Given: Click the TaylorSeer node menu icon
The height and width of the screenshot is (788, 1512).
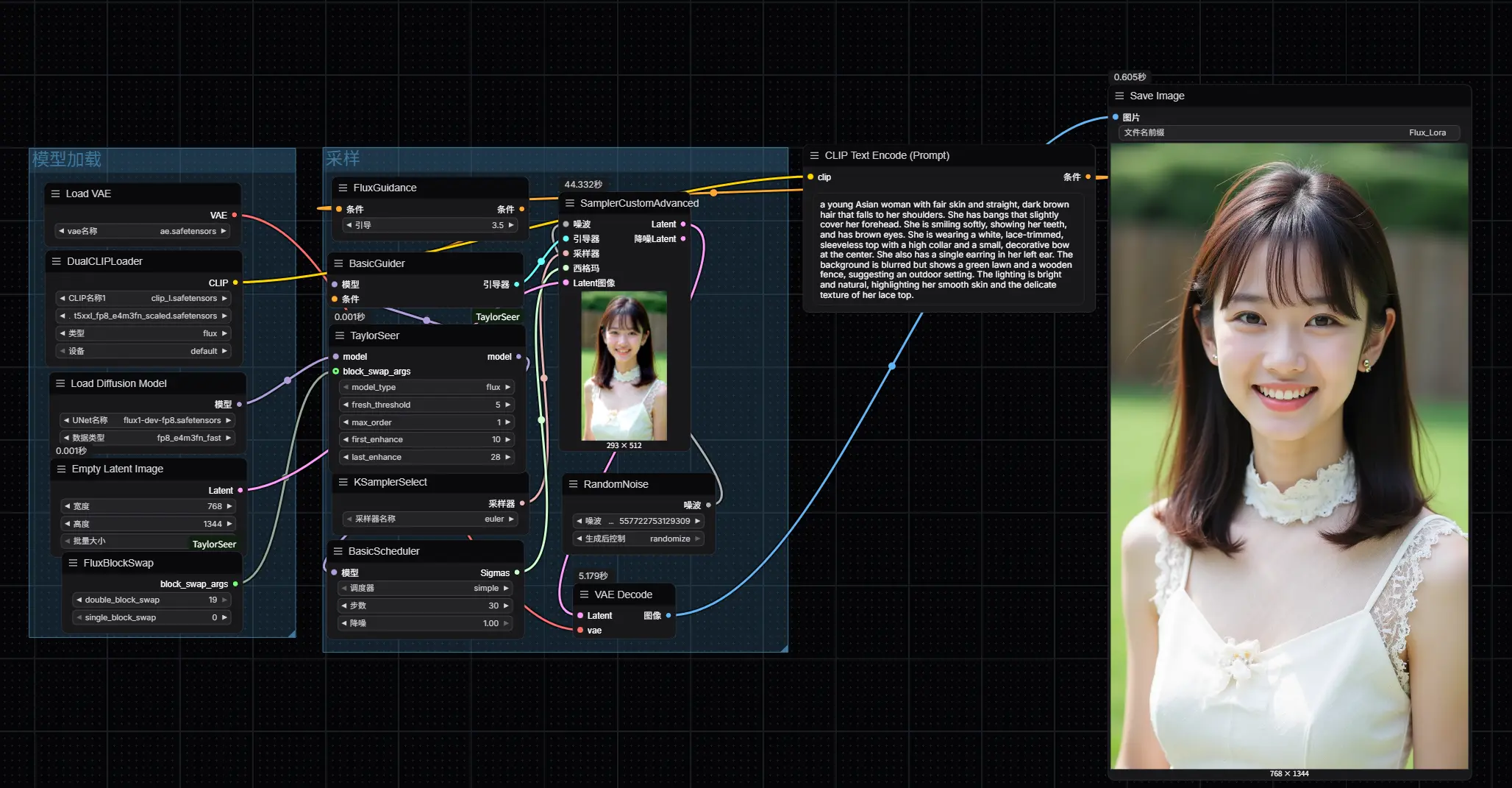Looking at the screenshot, I should coord(340,336).
